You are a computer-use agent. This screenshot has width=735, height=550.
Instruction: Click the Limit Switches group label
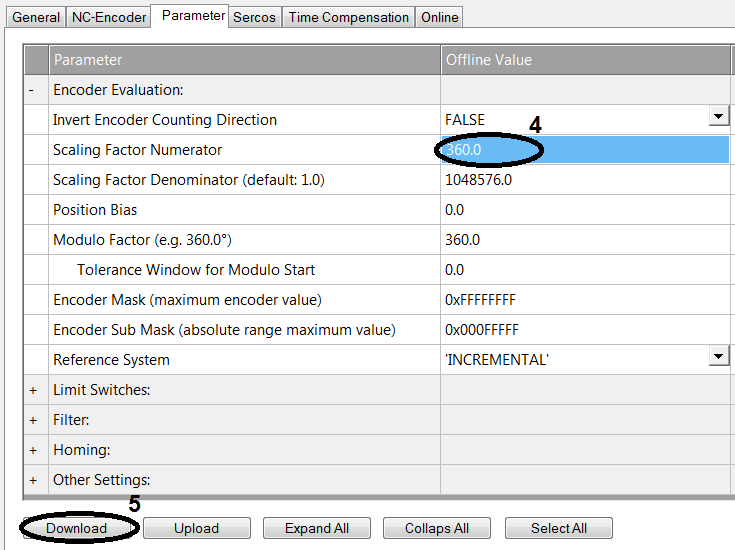click(x=101, y=390)
